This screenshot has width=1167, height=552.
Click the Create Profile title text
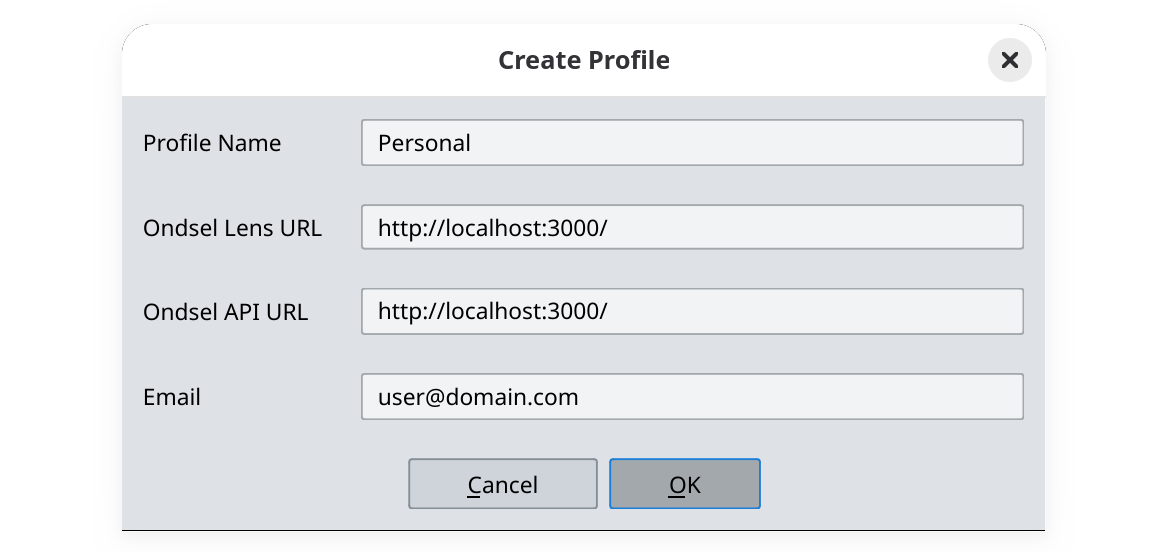[584, 60]
